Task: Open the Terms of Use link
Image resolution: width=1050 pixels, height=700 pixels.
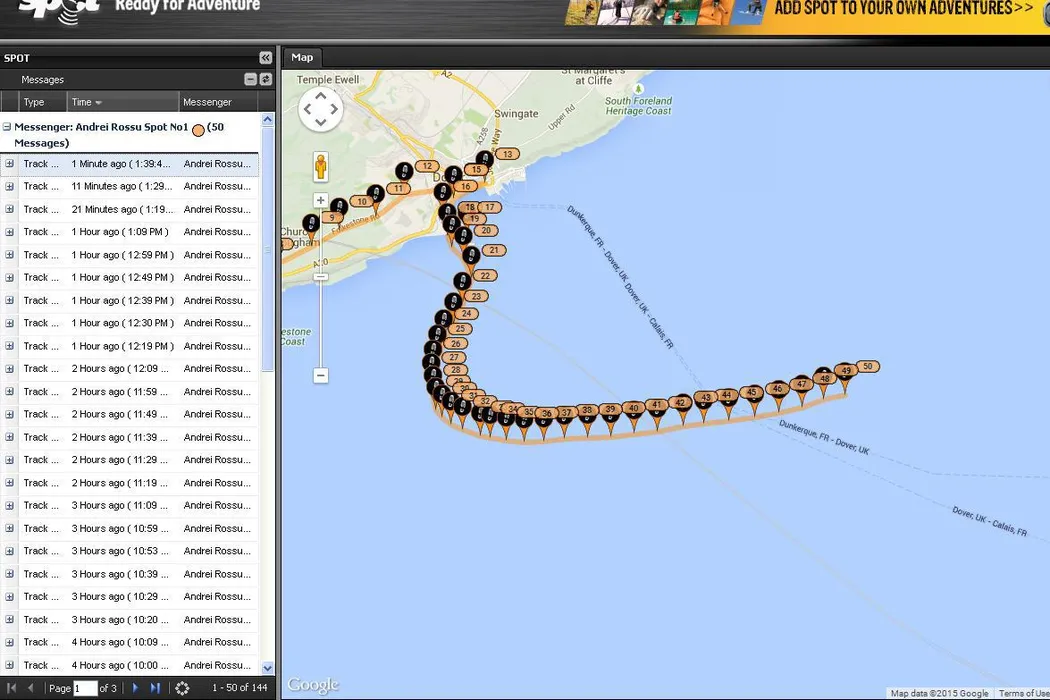Action: click(1023, 694)
